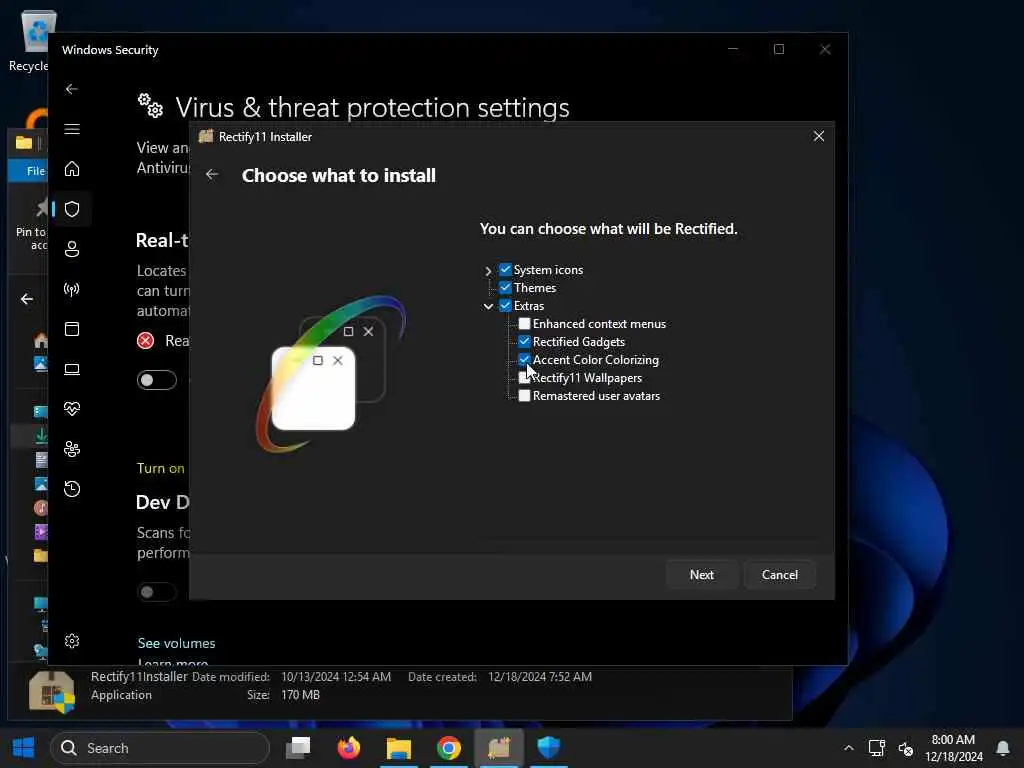This screenshot has width=1024, height=768.
Task: Open Protection history clock icon
Action: 72,488
